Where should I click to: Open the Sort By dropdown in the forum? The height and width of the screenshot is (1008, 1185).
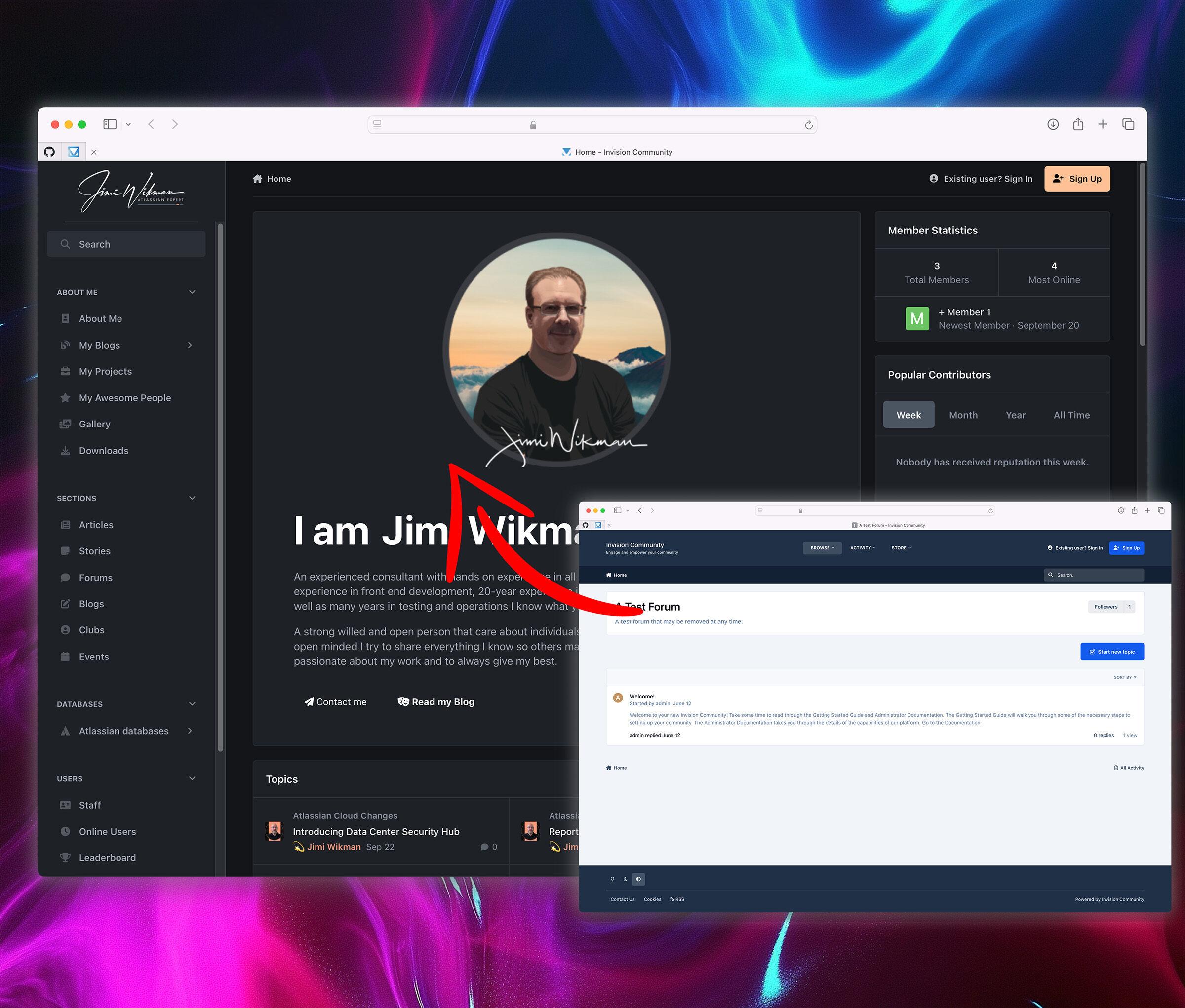[x=1125, y=677]
